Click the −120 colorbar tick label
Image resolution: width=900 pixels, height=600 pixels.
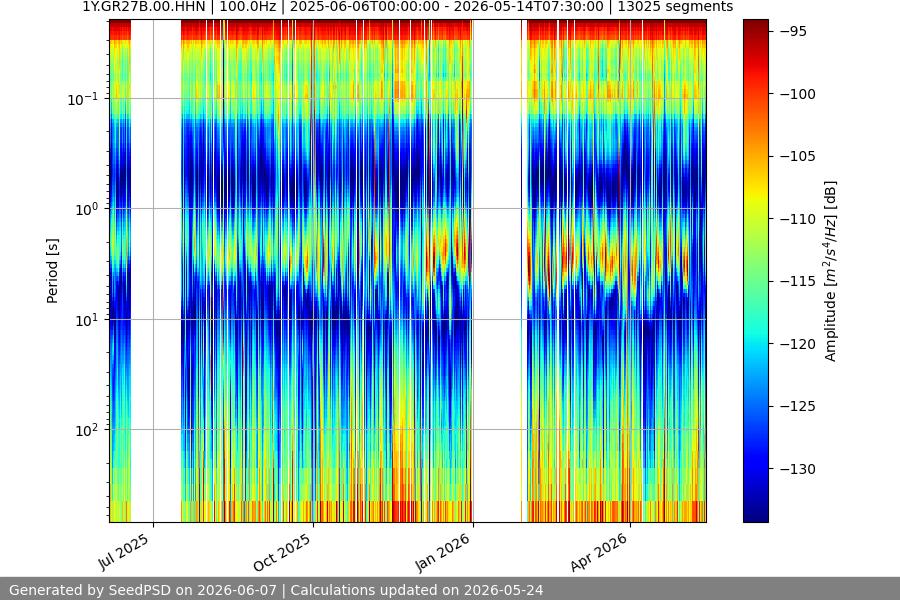798,344
